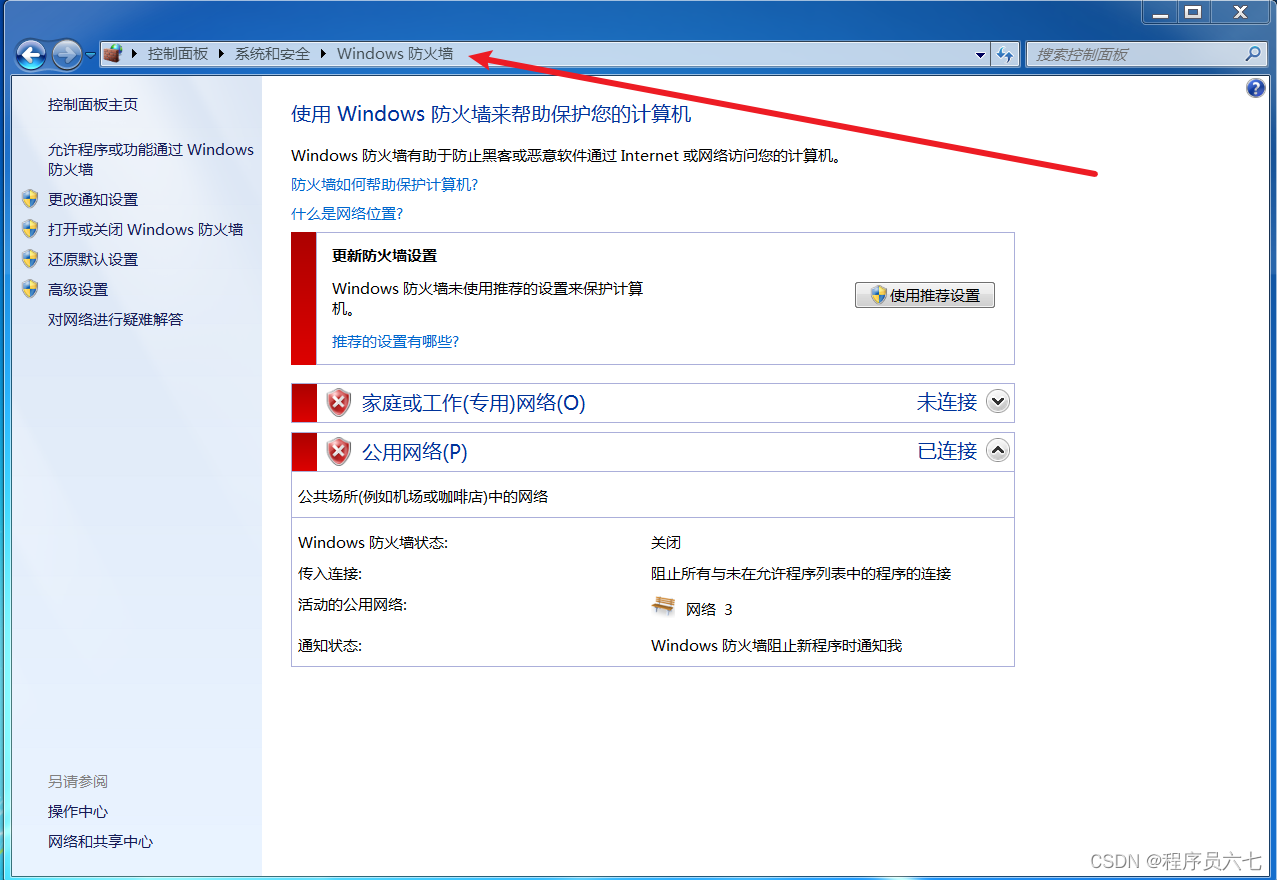Open 更改通知设置 link

(93, 199)
